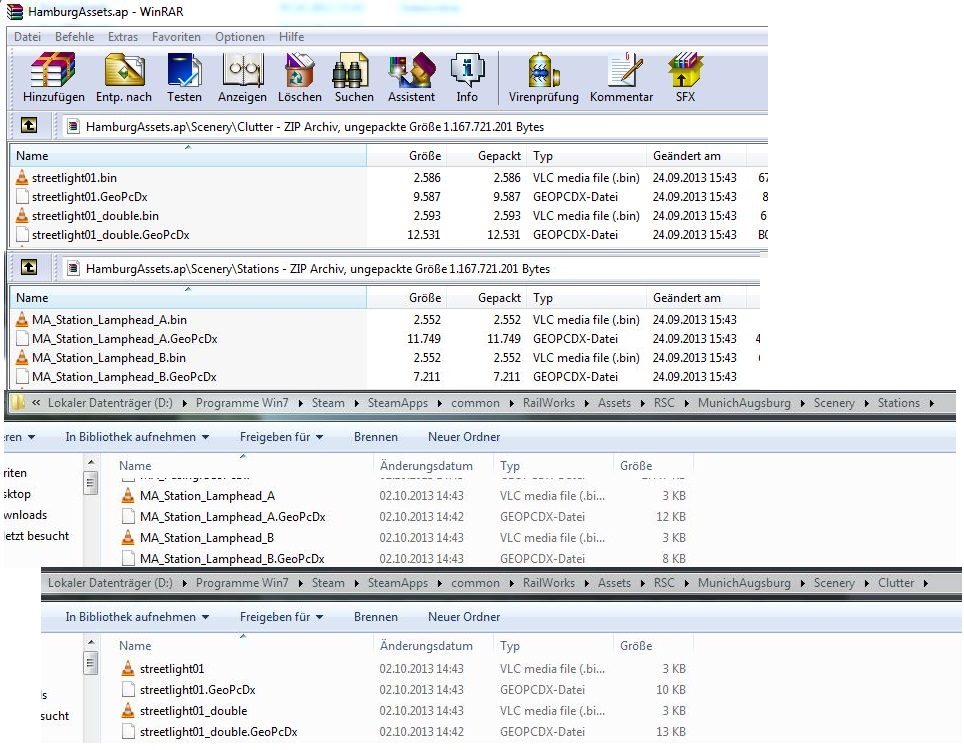The width and height of the screenshot is (964, 750).
Task: Open the Datei menu
Action: coord(27,37)
